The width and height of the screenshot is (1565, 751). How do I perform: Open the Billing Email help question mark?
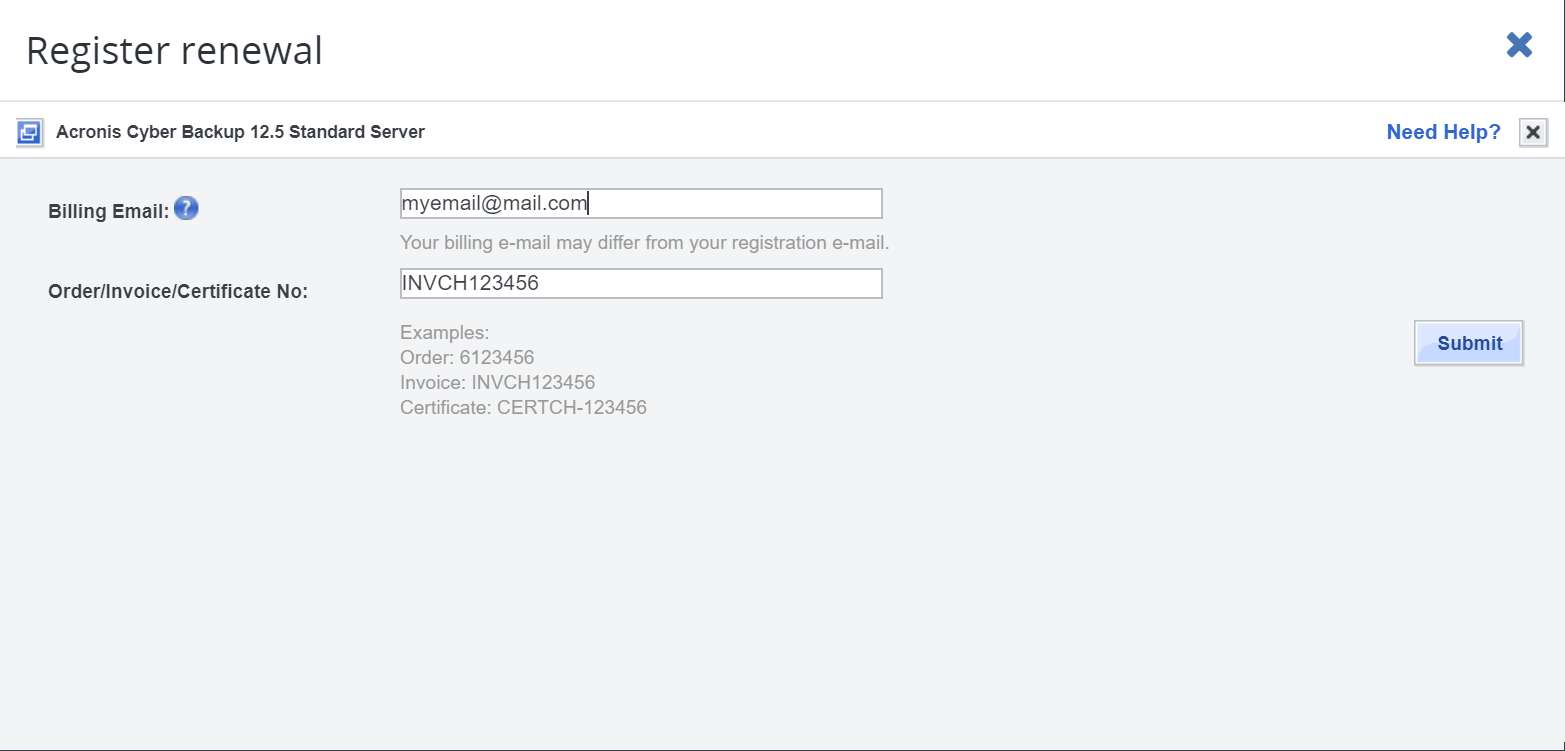(186, 209)
